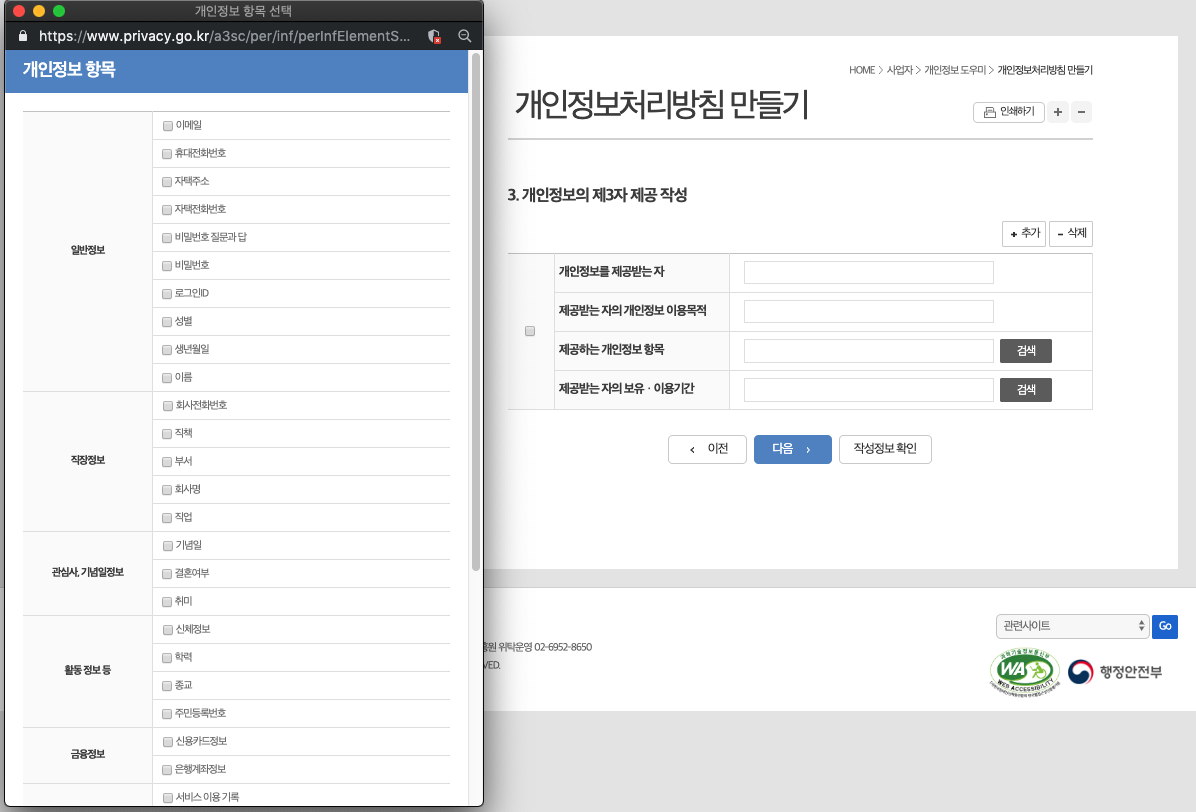Image resolution: width=1196 pixels, height=812 pixels.
Task: Check the 직업 checkbox
Action: coord(167,518)
